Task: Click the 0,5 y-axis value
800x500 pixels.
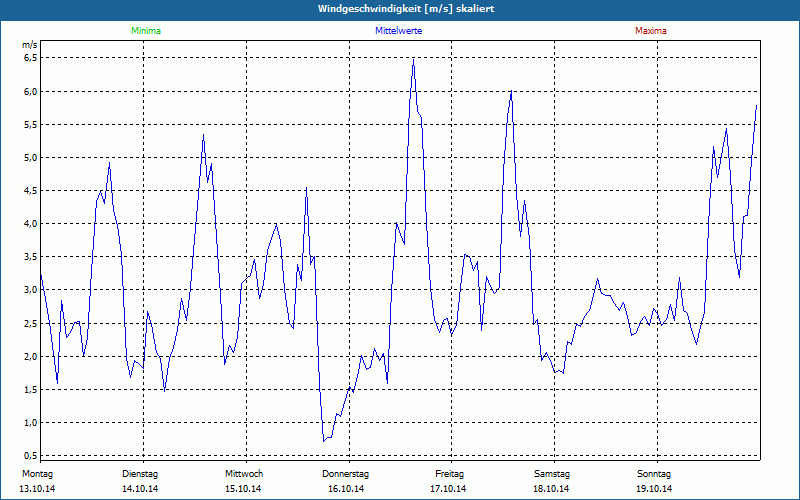Action: pyautogui.click(x=31, y=455)
